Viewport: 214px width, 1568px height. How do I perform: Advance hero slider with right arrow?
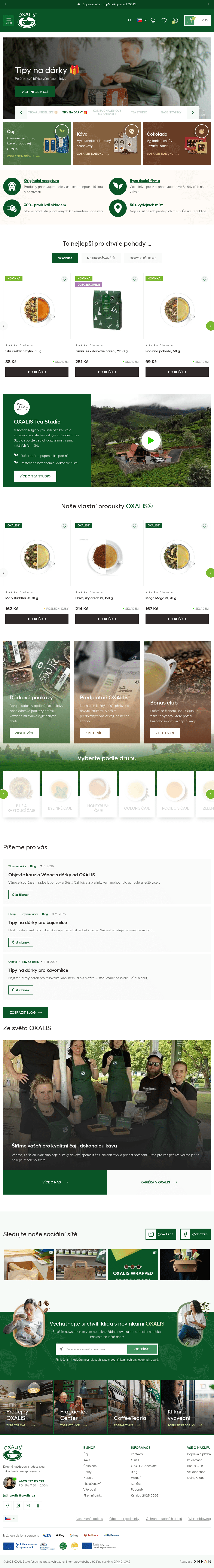(193, 112)
